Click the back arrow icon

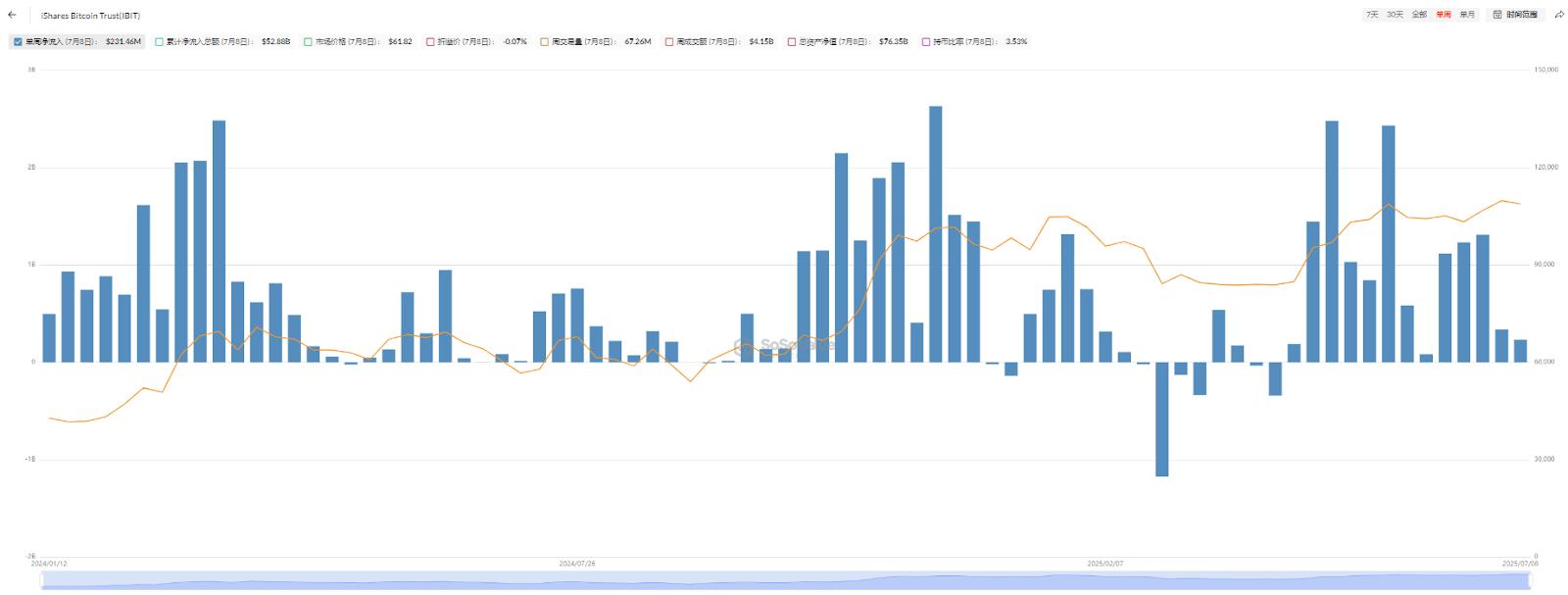(12, 15)
